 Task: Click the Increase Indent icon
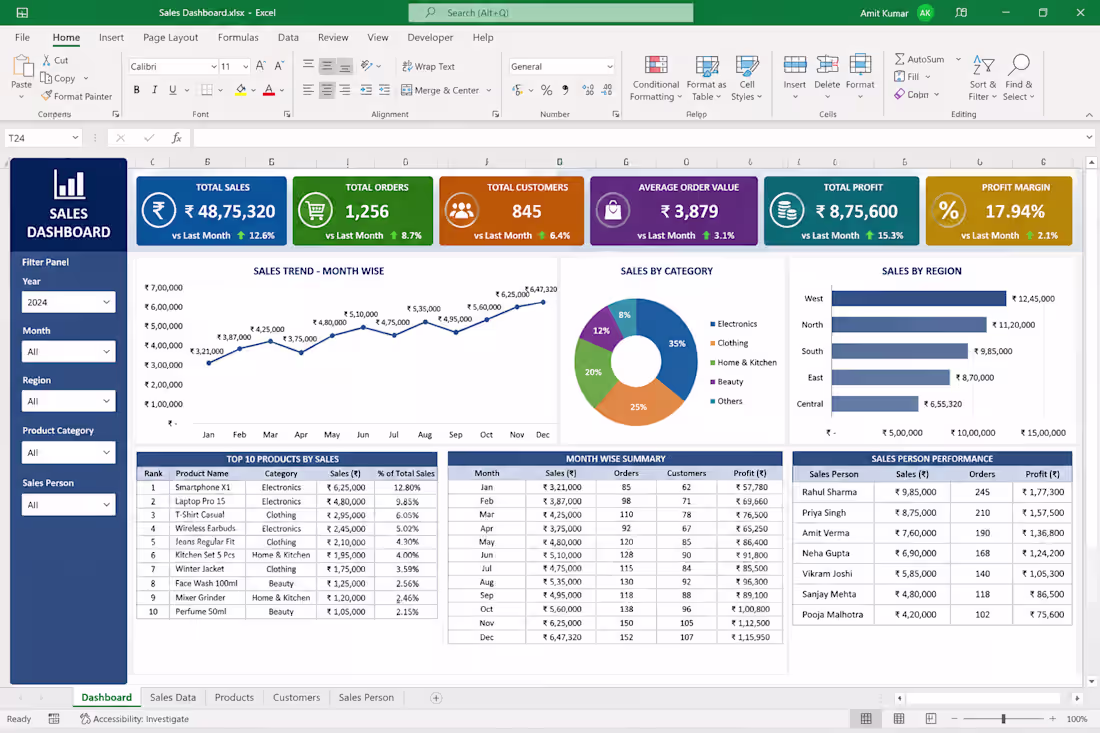384,90
